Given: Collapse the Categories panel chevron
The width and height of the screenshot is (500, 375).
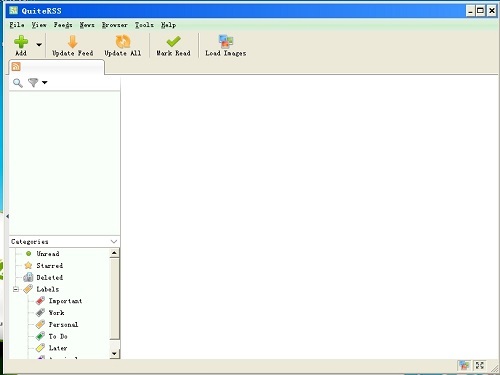Looking at the screenshot, I should (114, 241).
